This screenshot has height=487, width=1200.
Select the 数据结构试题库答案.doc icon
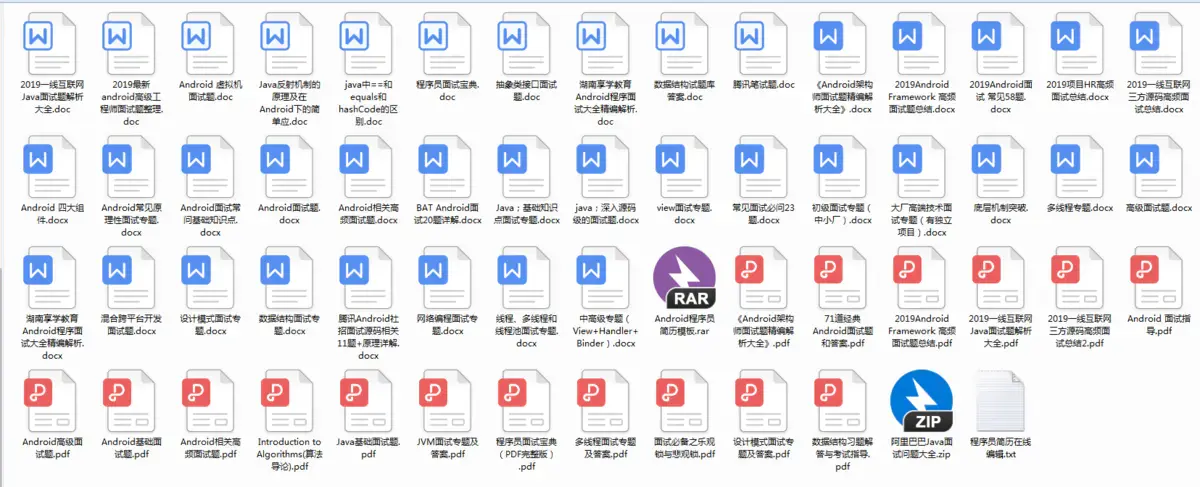[684, 46]
